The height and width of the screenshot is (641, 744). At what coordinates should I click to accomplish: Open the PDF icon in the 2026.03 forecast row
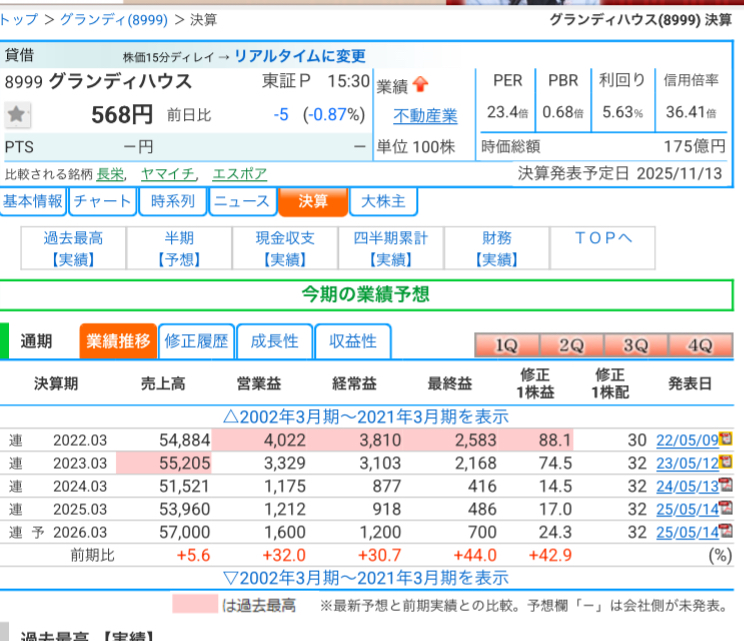click(726, 532)
